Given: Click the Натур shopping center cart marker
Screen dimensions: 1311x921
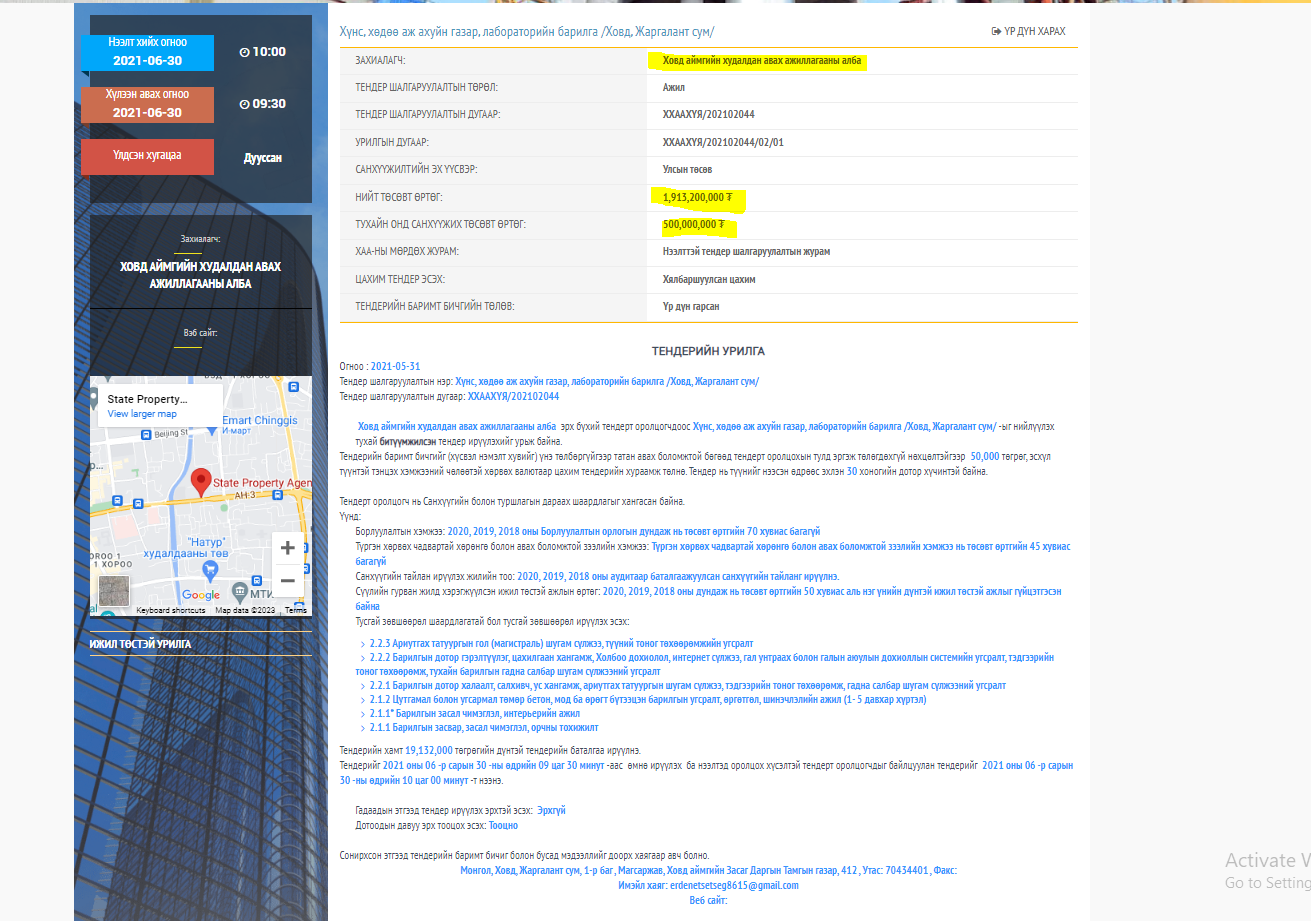Looking at the screenshot, I should click(x=210, y=569).
